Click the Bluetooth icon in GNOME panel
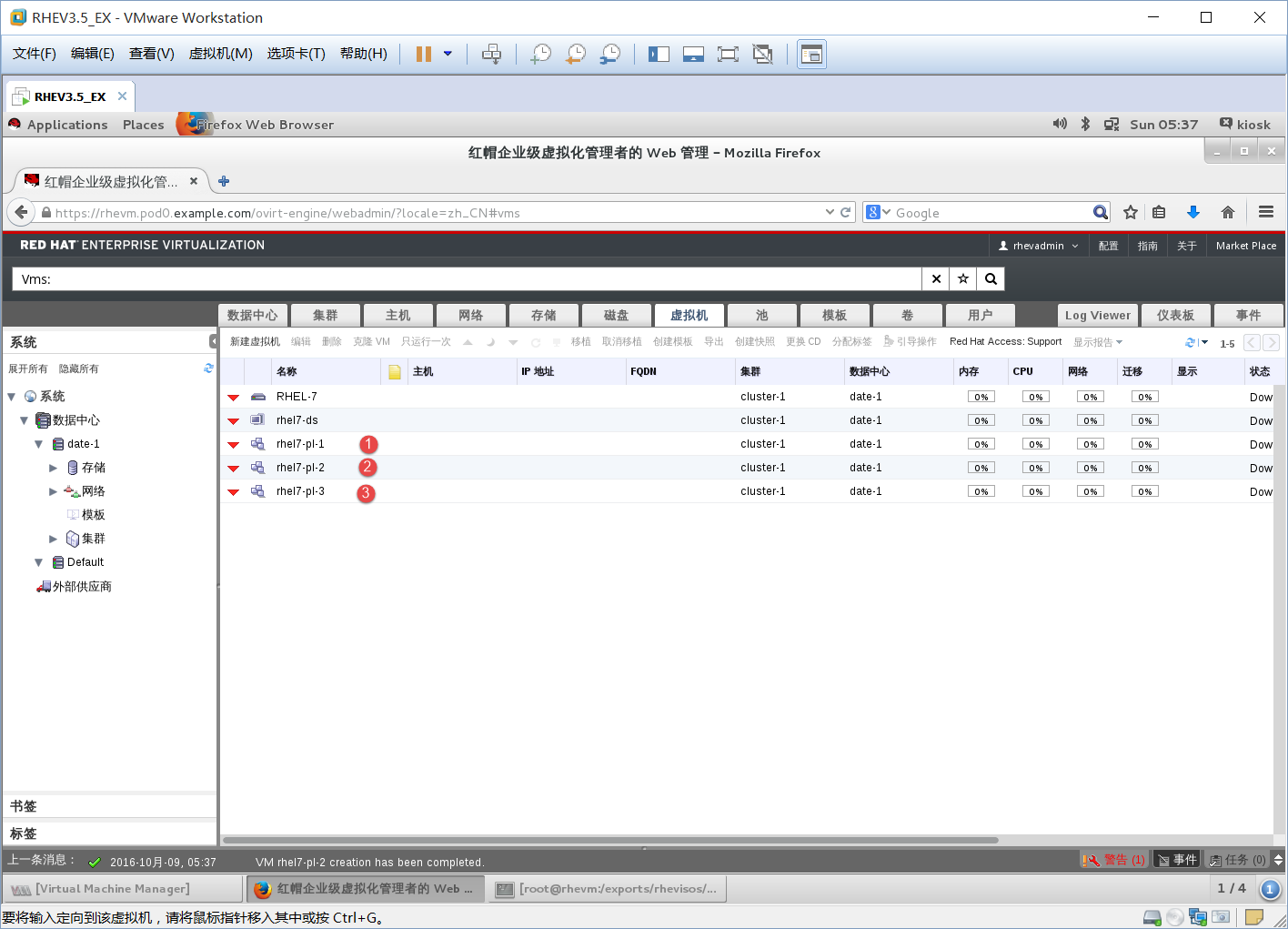 pos(1085,124)
